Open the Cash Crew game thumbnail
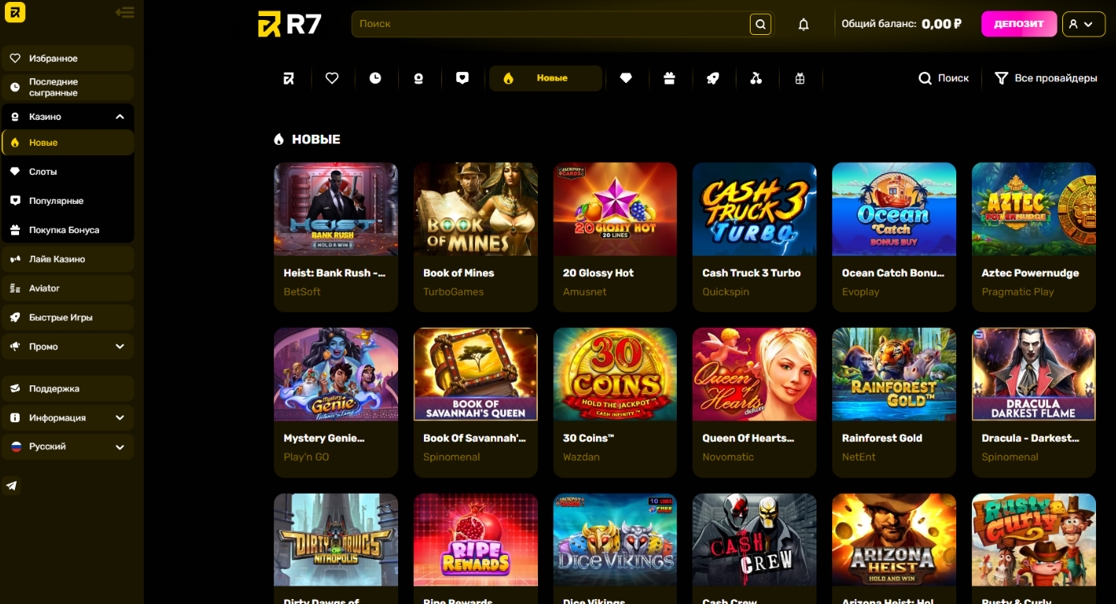This screenshot has width=1116, height=604. tap(754, 540)
